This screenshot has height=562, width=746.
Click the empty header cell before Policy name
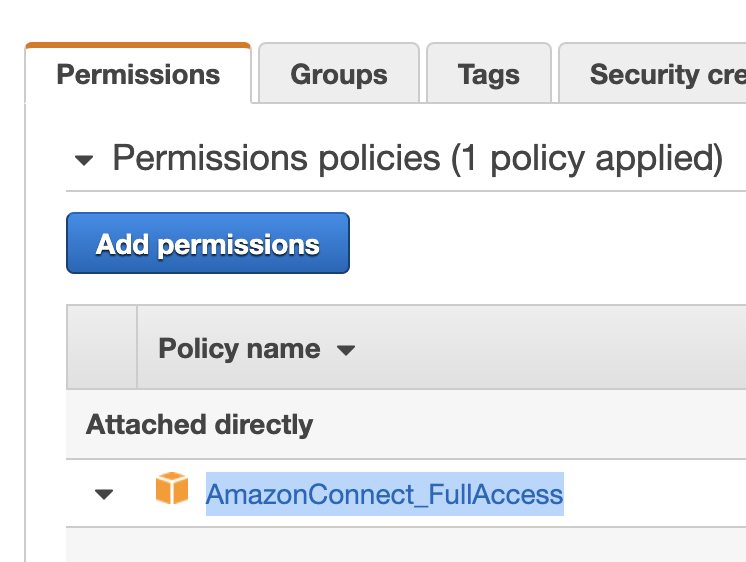click(102, 347)
